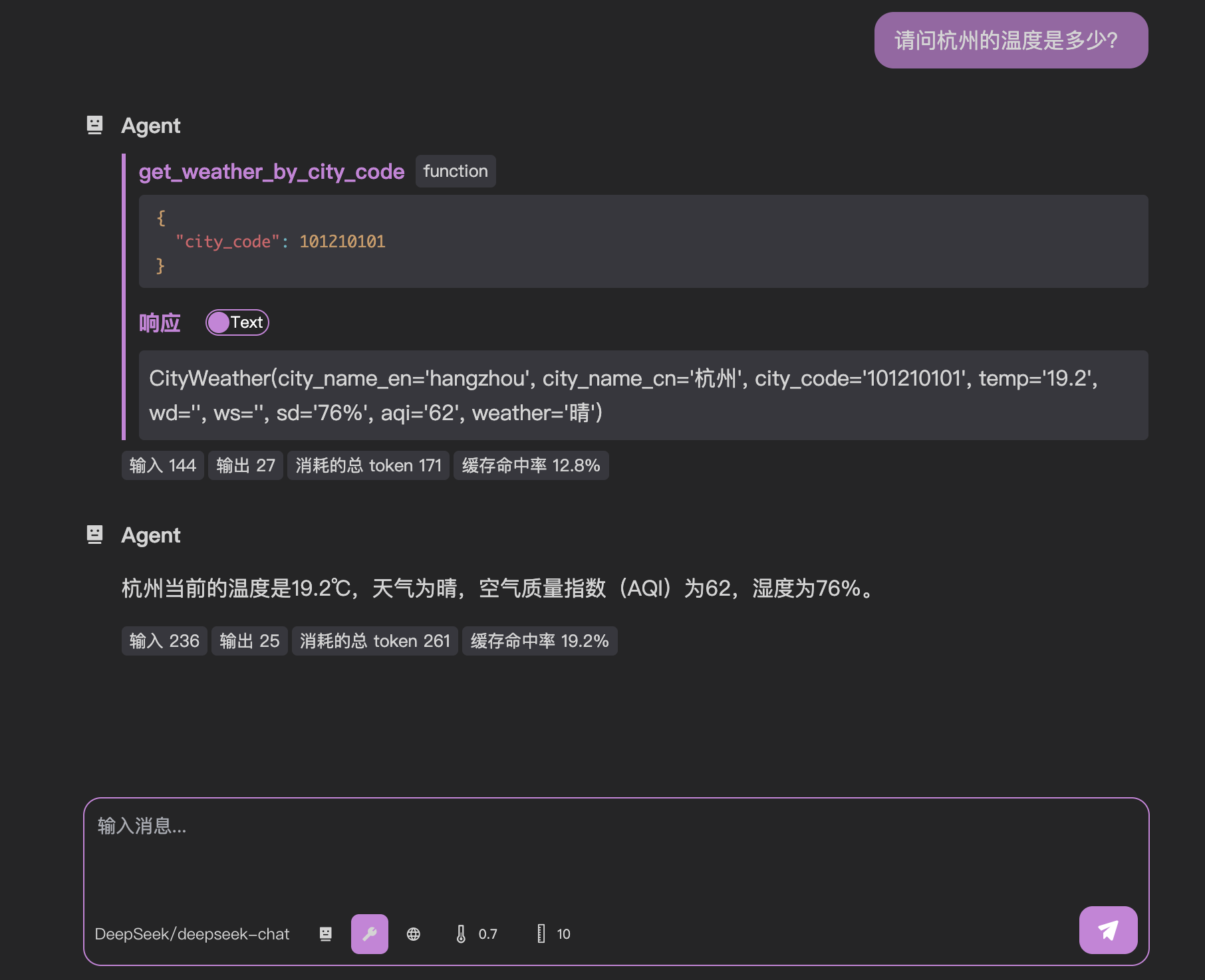1205x980 pixels.
Task: Select the agent avatar icon in the input bar
Action: pos(326,933)
